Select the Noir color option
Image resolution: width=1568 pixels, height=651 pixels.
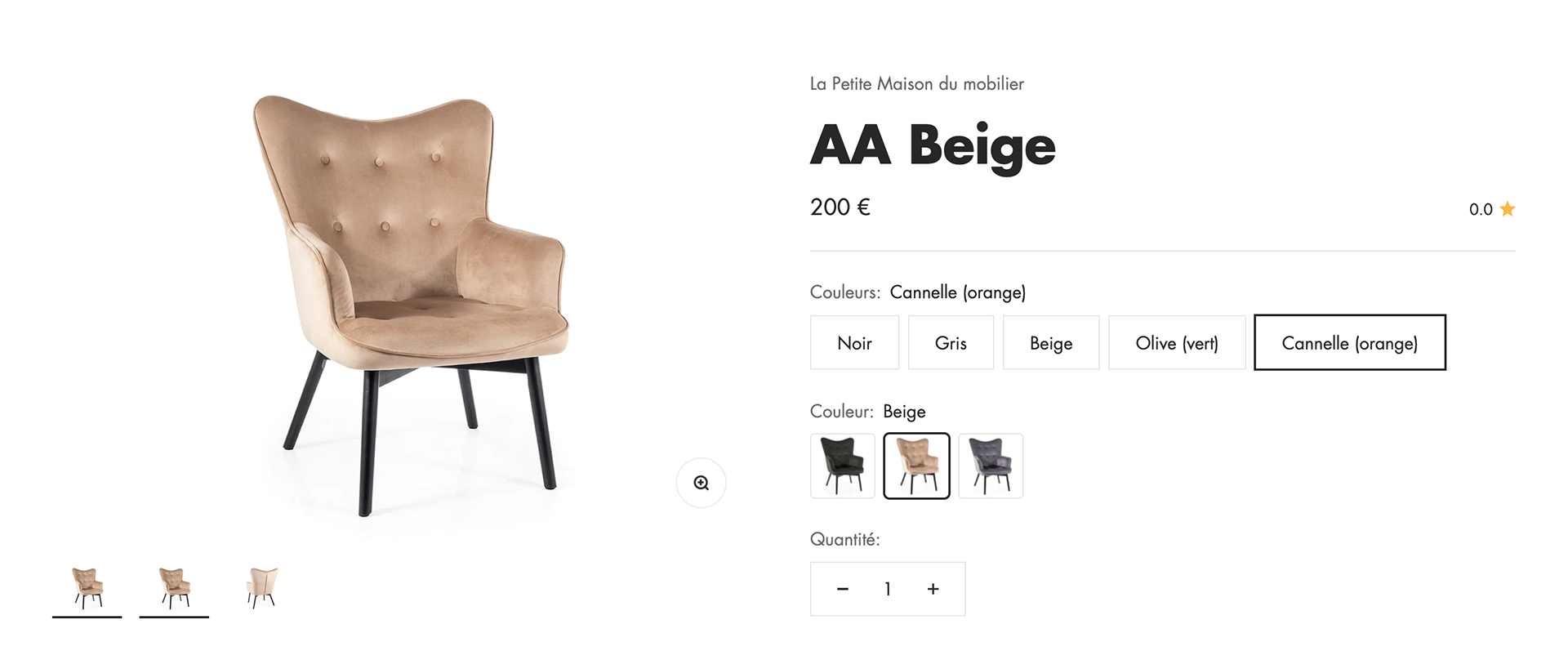click(x=854, y=343)
